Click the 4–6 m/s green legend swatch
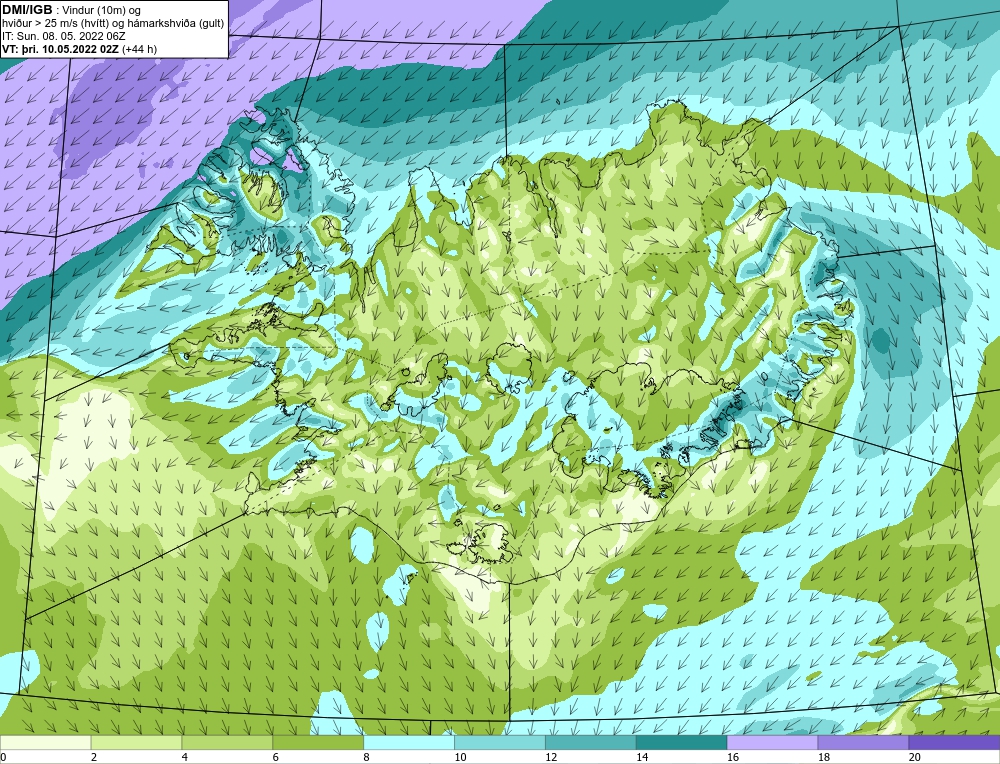Viewport: 1000px width, 764px height. (227, 742)
